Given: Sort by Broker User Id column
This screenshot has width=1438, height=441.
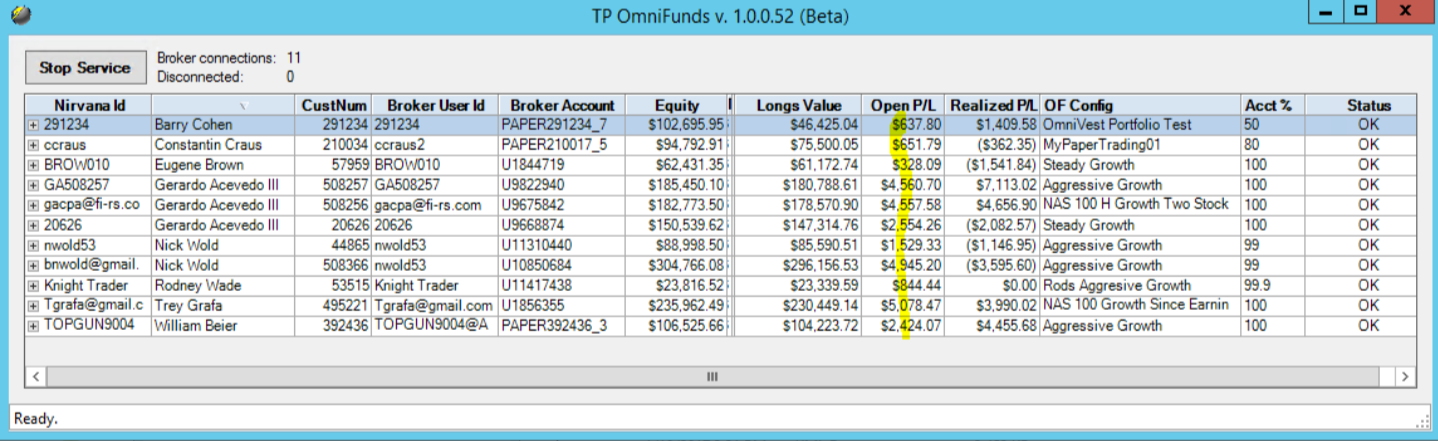Looking at the screenshot, I should pos(435,105).
